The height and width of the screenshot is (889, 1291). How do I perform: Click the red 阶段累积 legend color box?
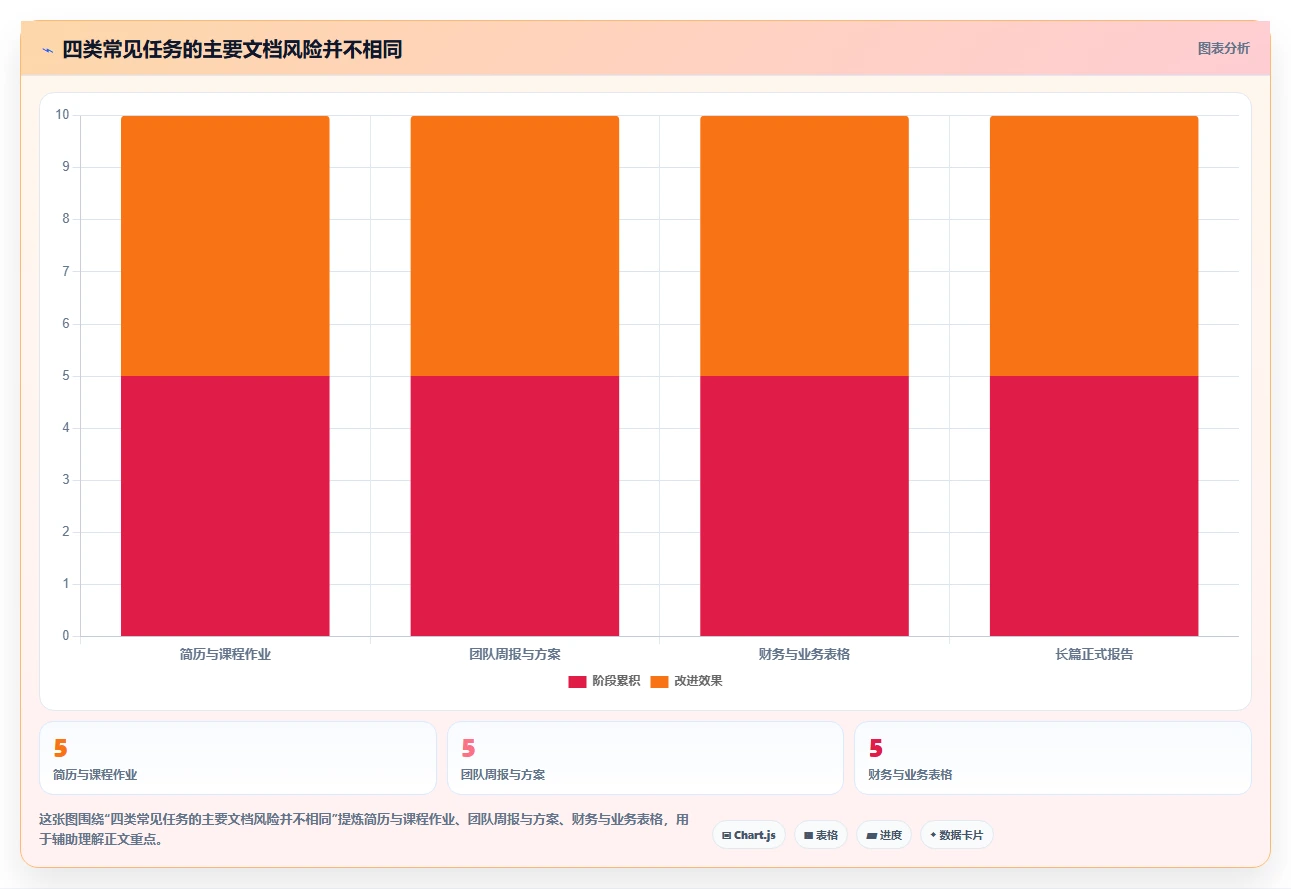(577, 681)
